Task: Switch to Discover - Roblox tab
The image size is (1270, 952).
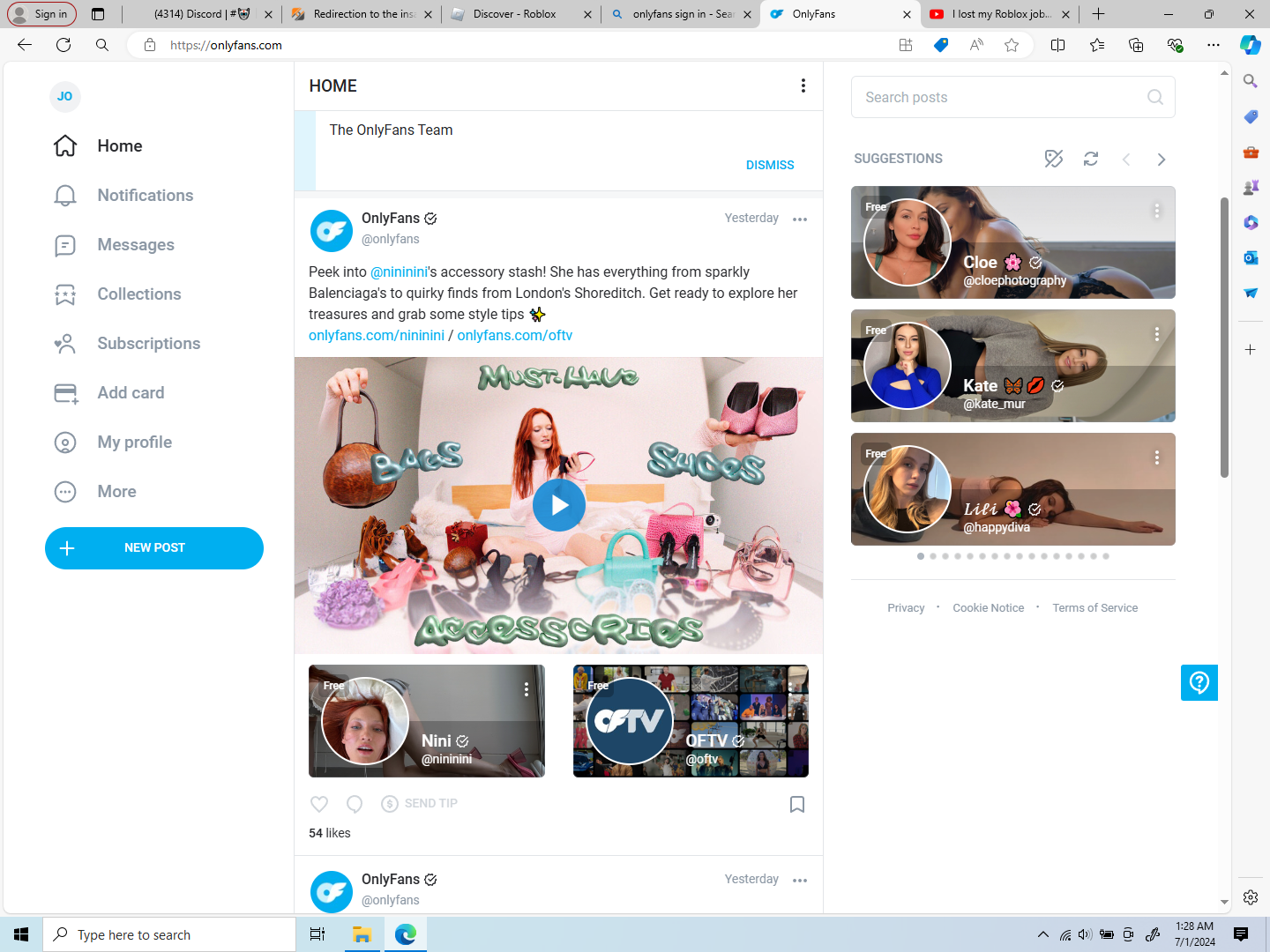Action: (521, 14)
